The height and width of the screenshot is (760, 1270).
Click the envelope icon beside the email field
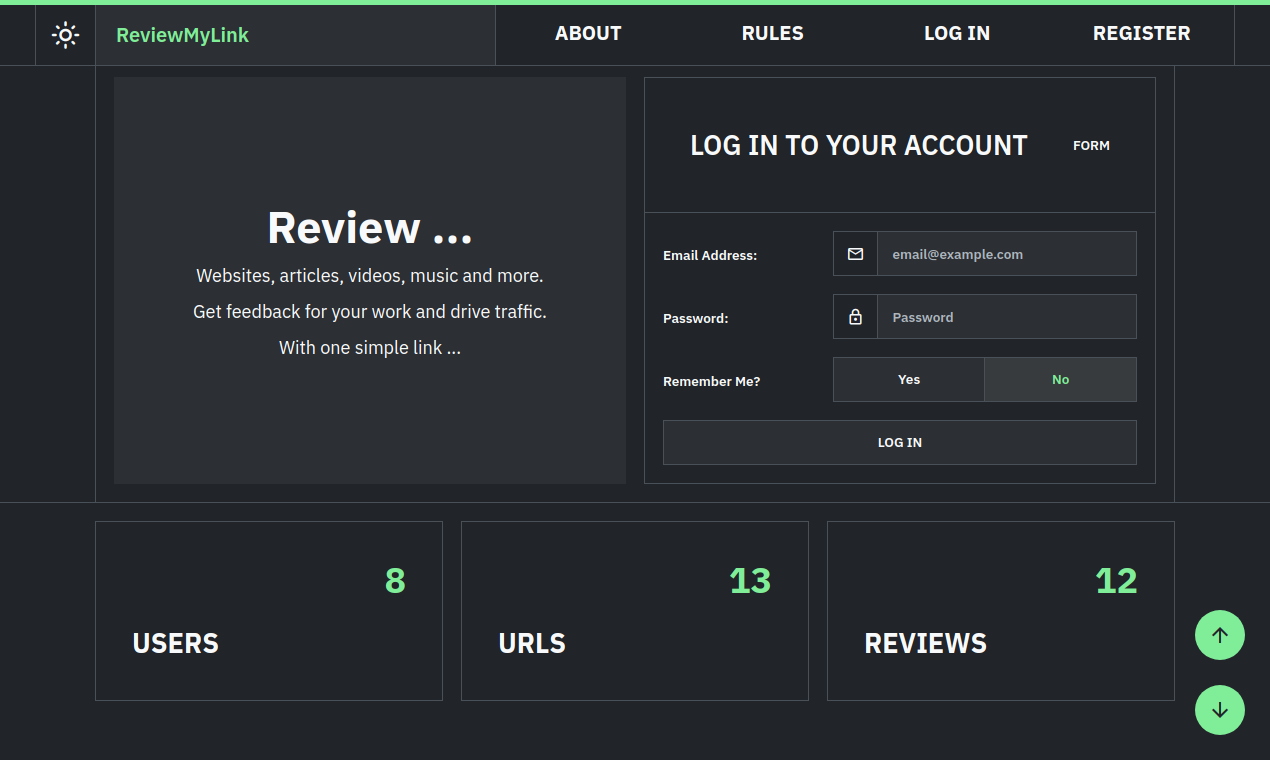(854, 253)
